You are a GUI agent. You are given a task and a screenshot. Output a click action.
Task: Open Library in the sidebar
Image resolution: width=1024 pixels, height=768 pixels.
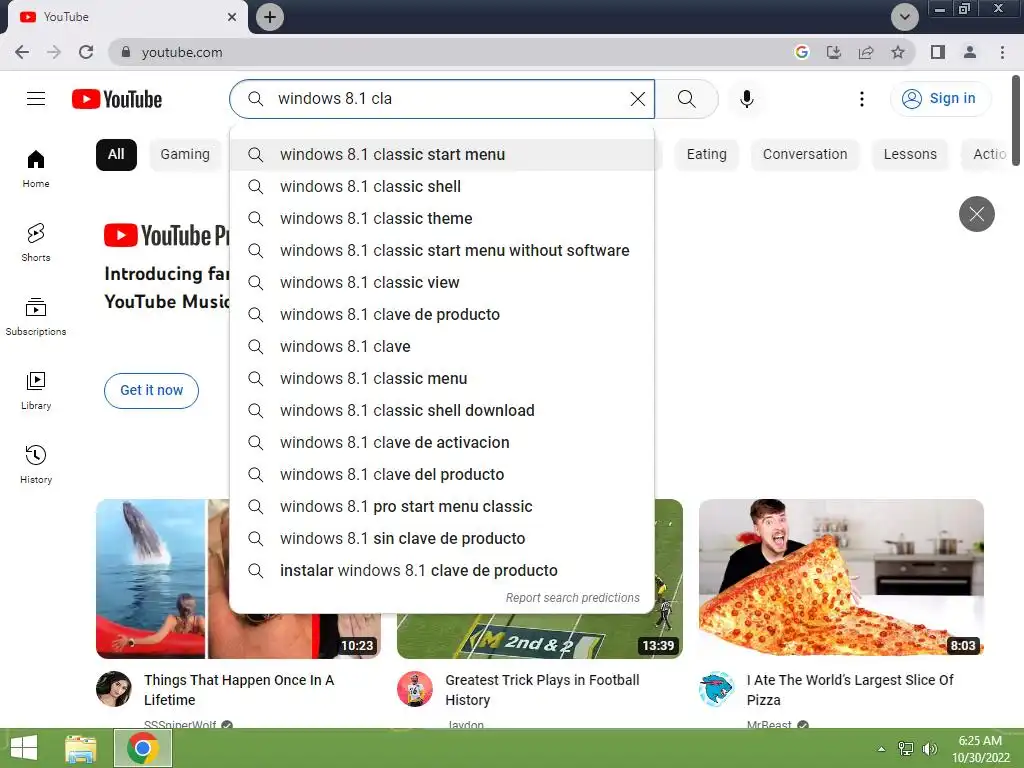click(x=36, y=391)
